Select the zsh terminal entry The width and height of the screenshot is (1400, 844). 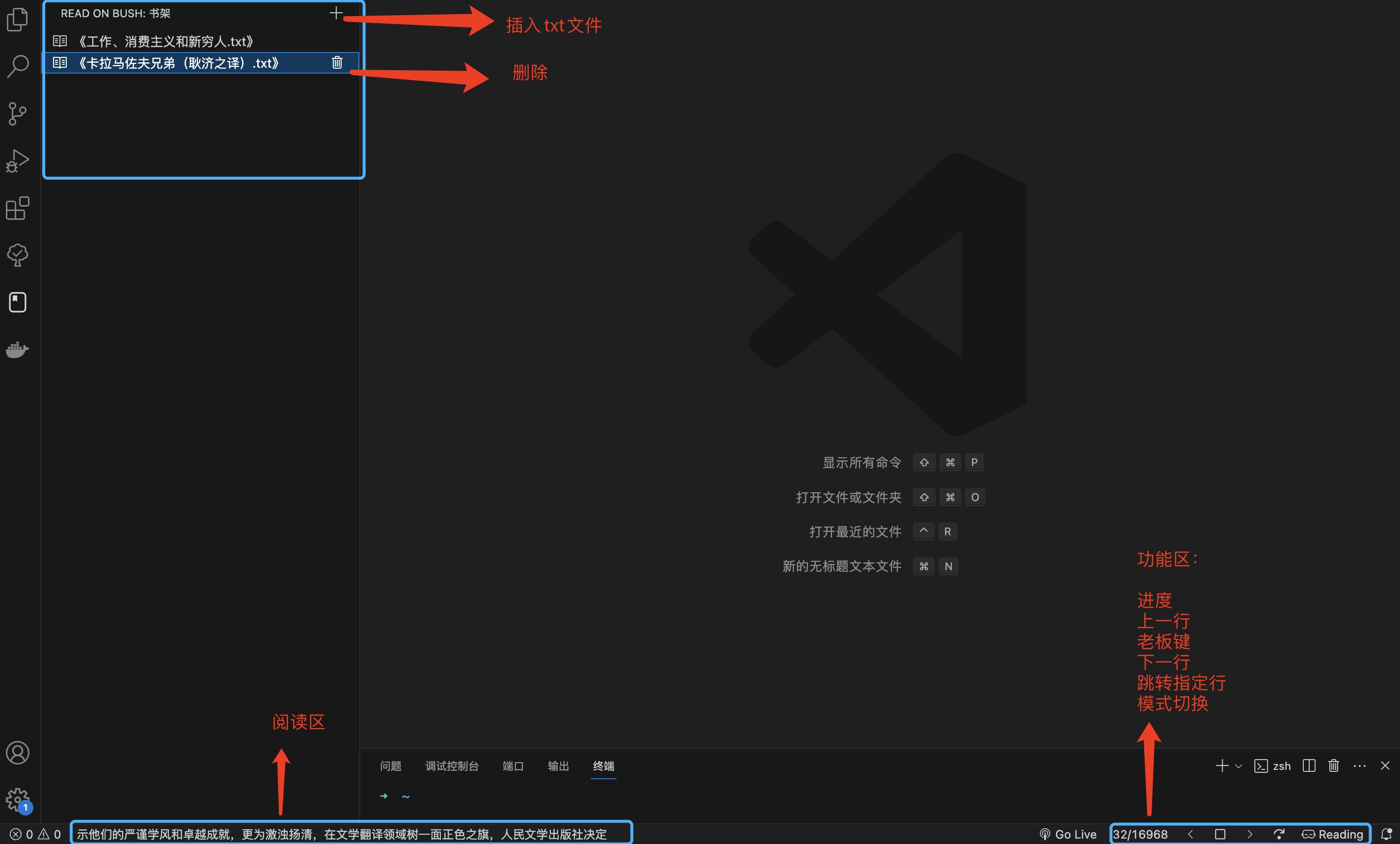[1273, 765]
